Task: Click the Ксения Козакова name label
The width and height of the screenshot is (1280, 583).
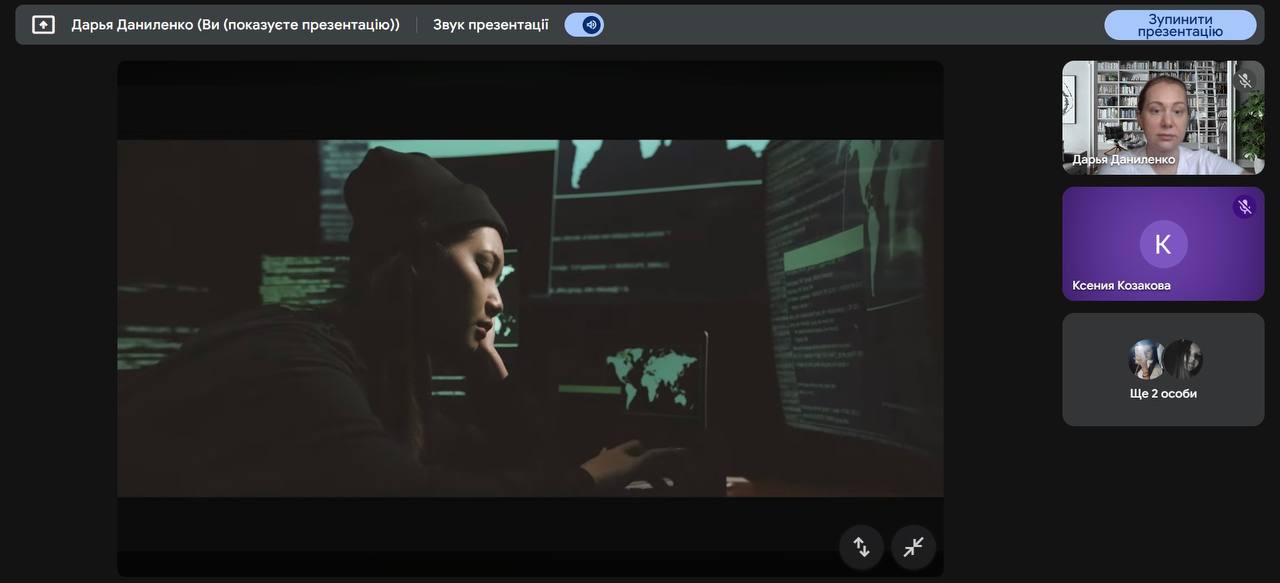Action: click(x=1121, y=286)
